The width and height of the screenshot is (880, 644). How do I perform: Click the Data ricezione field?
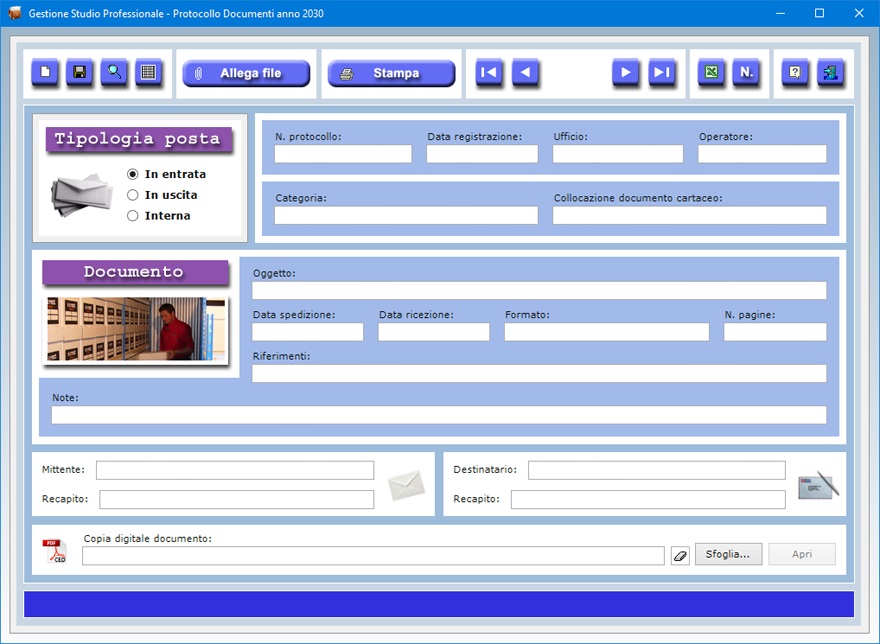[434, 332]
